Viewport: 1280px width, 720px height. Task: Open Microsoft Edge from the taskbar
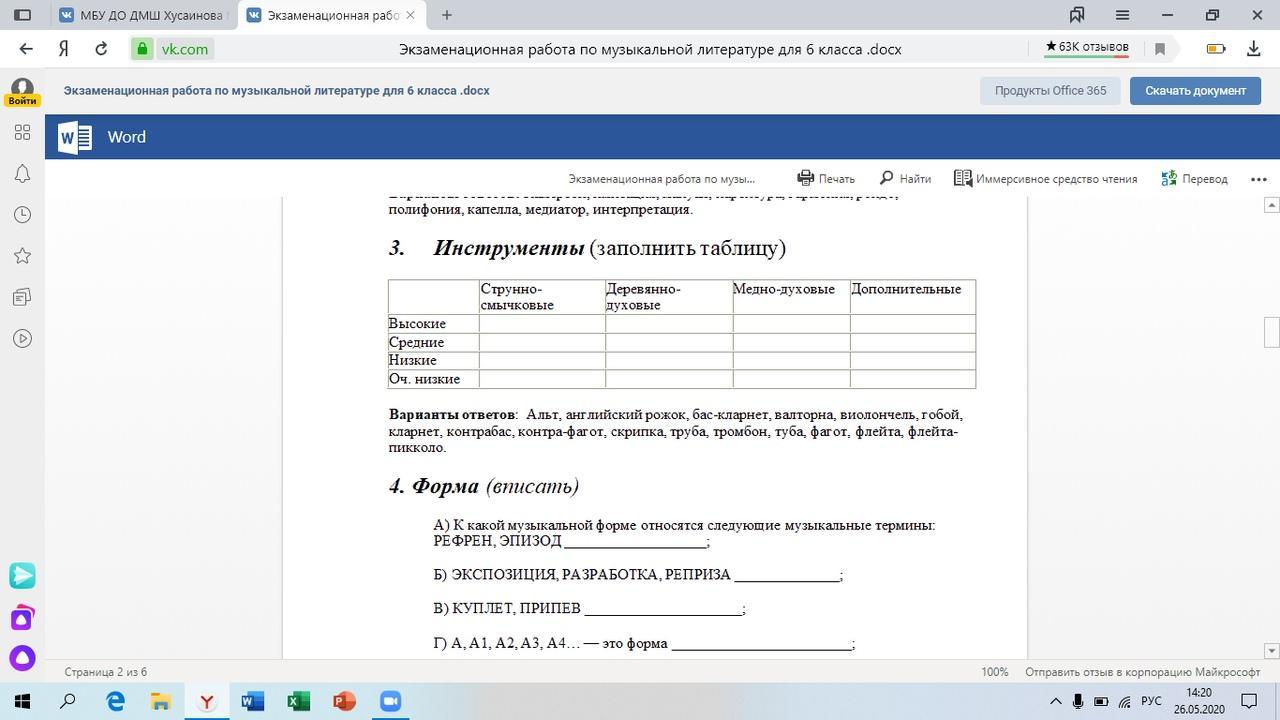pyautogui.click(x=115, y=701)
